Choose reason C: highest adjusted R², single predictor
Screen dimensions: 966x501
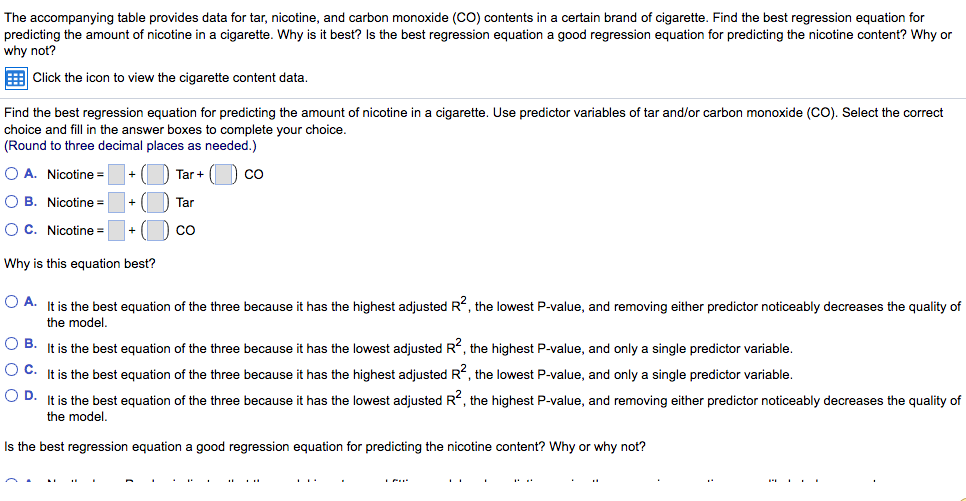[12, 369]
